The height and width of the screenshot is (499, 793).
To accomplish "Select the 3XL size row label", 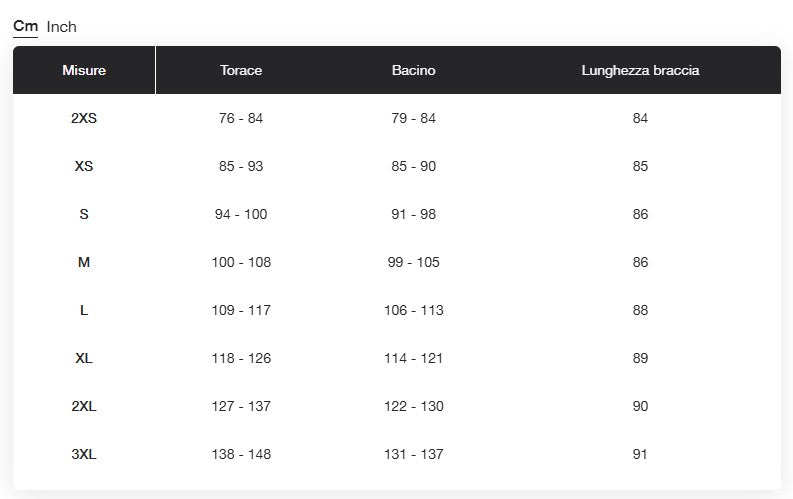I will 84,455.
